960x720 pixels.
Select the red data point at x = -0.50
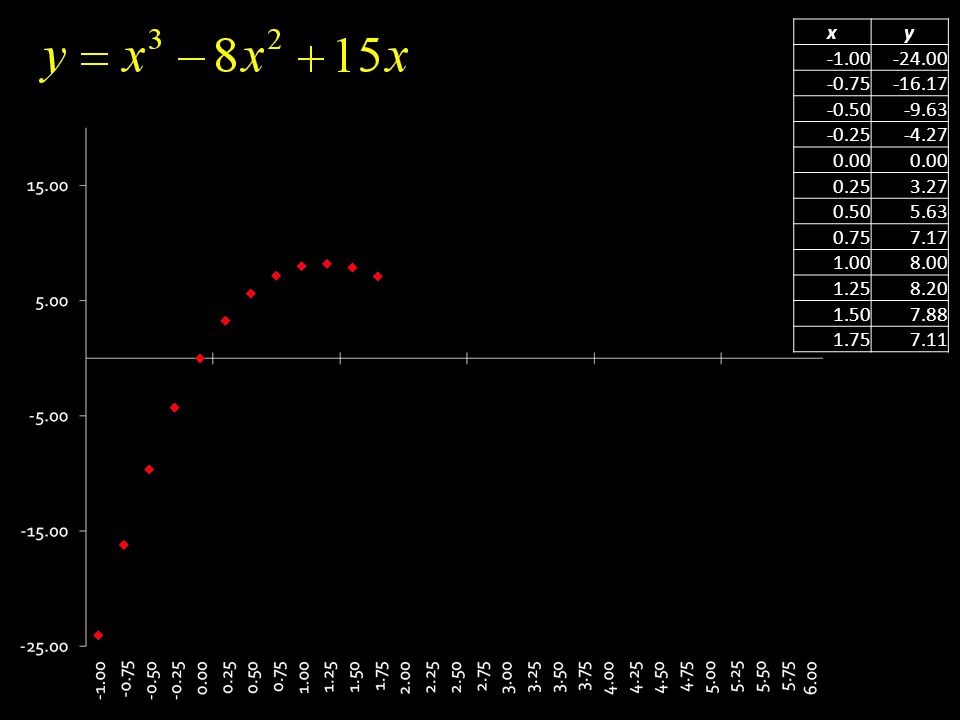tap(149, 470)
